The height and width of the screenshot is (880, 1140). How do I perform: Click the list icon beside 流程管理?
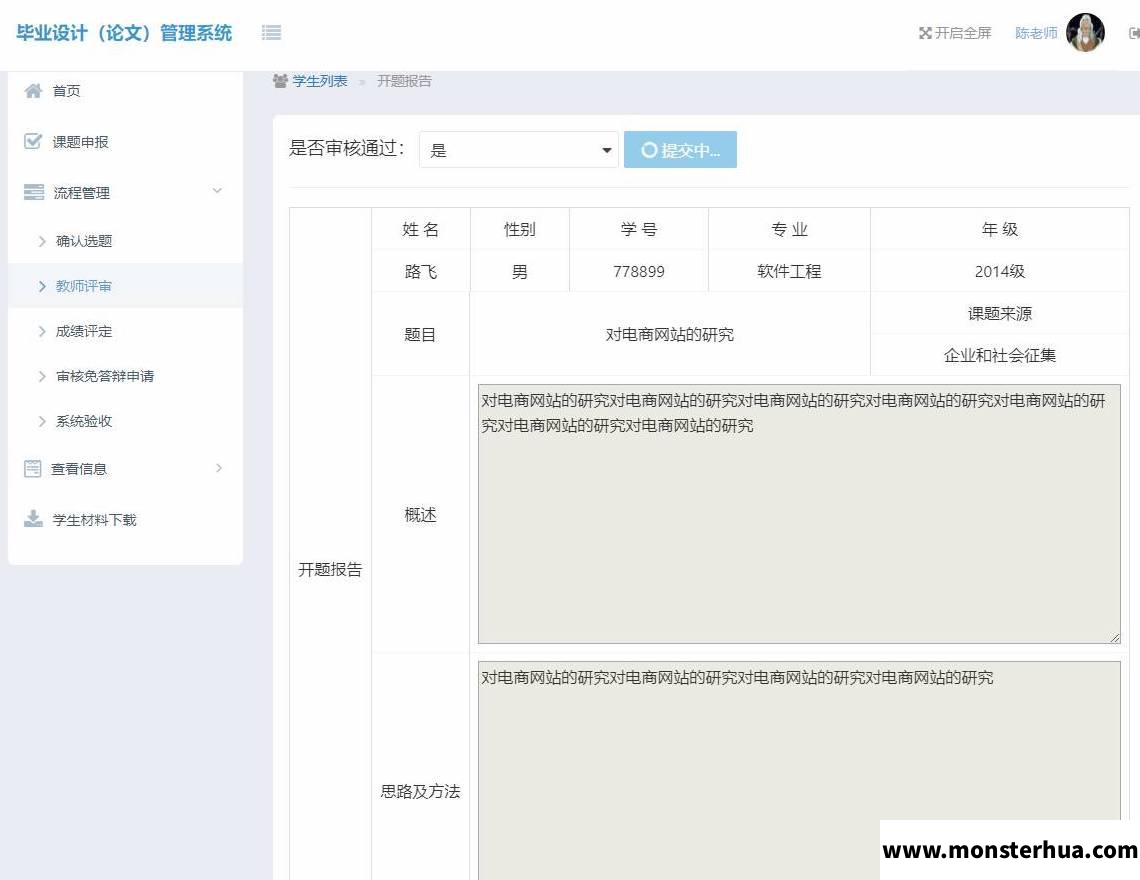coord(33,192)
